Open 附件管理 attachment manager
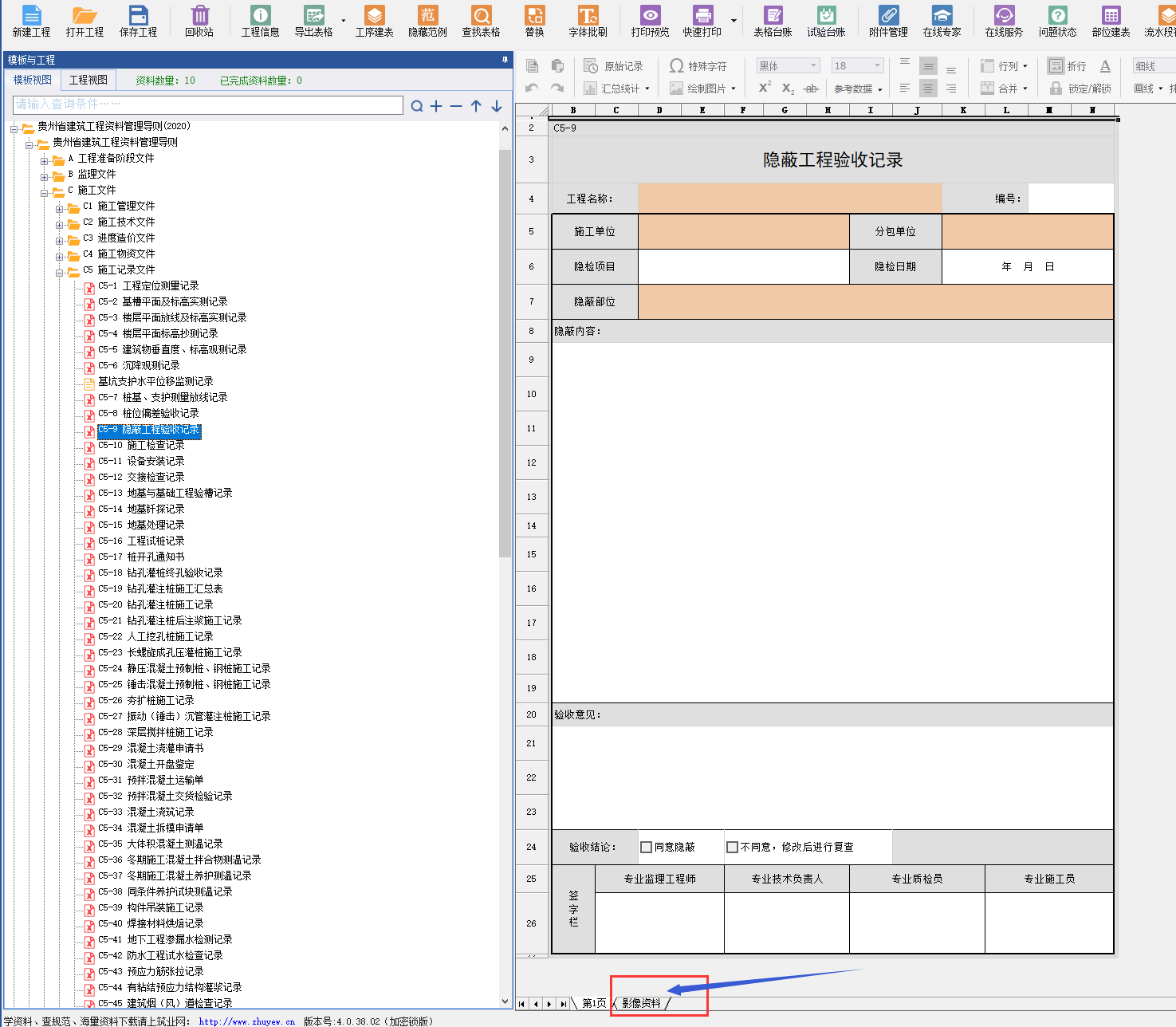Image resolution: width=1176 pixels, height=1027 pixels. pyautogui.click(x=888, y=21)
